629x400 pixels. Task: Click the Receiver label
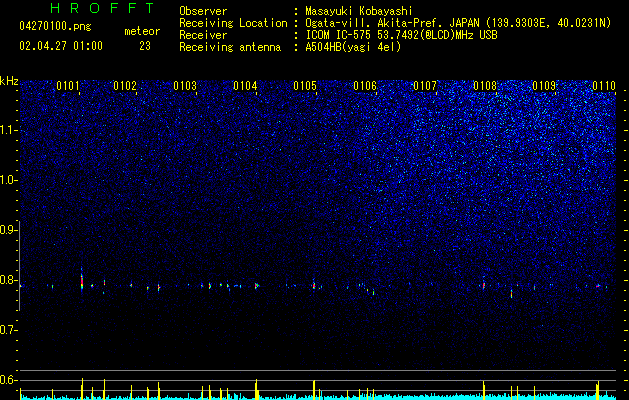click(203, 35)
